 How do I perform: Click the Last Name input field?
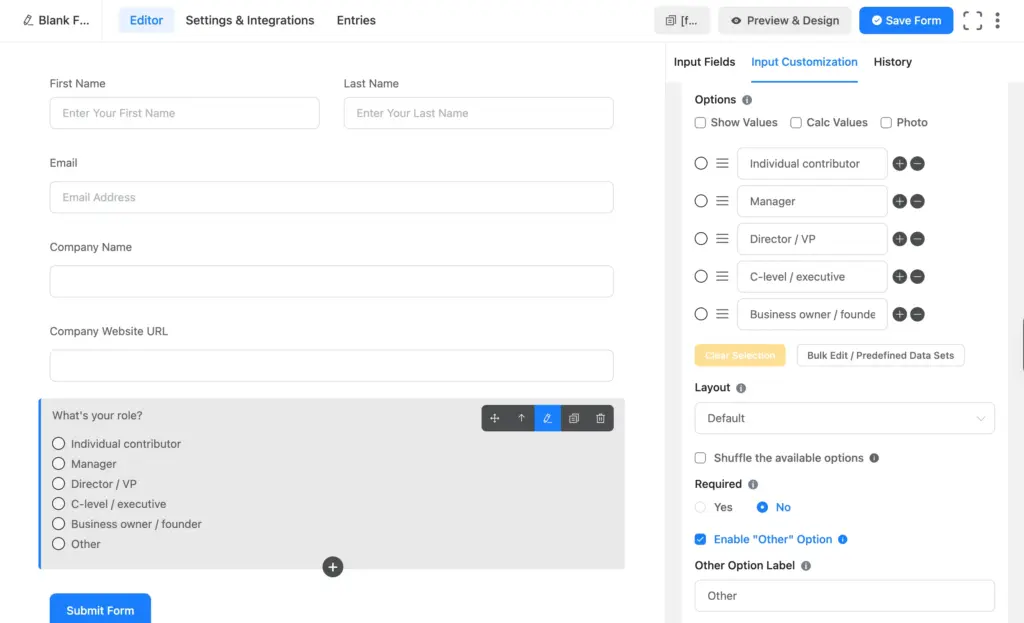478,113
